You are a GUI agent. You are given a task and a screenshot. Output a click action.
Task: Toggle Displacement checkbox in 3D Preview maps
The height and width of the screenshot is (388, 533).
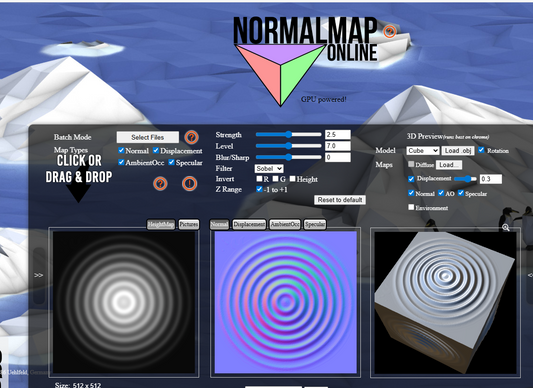click(411, 179)
